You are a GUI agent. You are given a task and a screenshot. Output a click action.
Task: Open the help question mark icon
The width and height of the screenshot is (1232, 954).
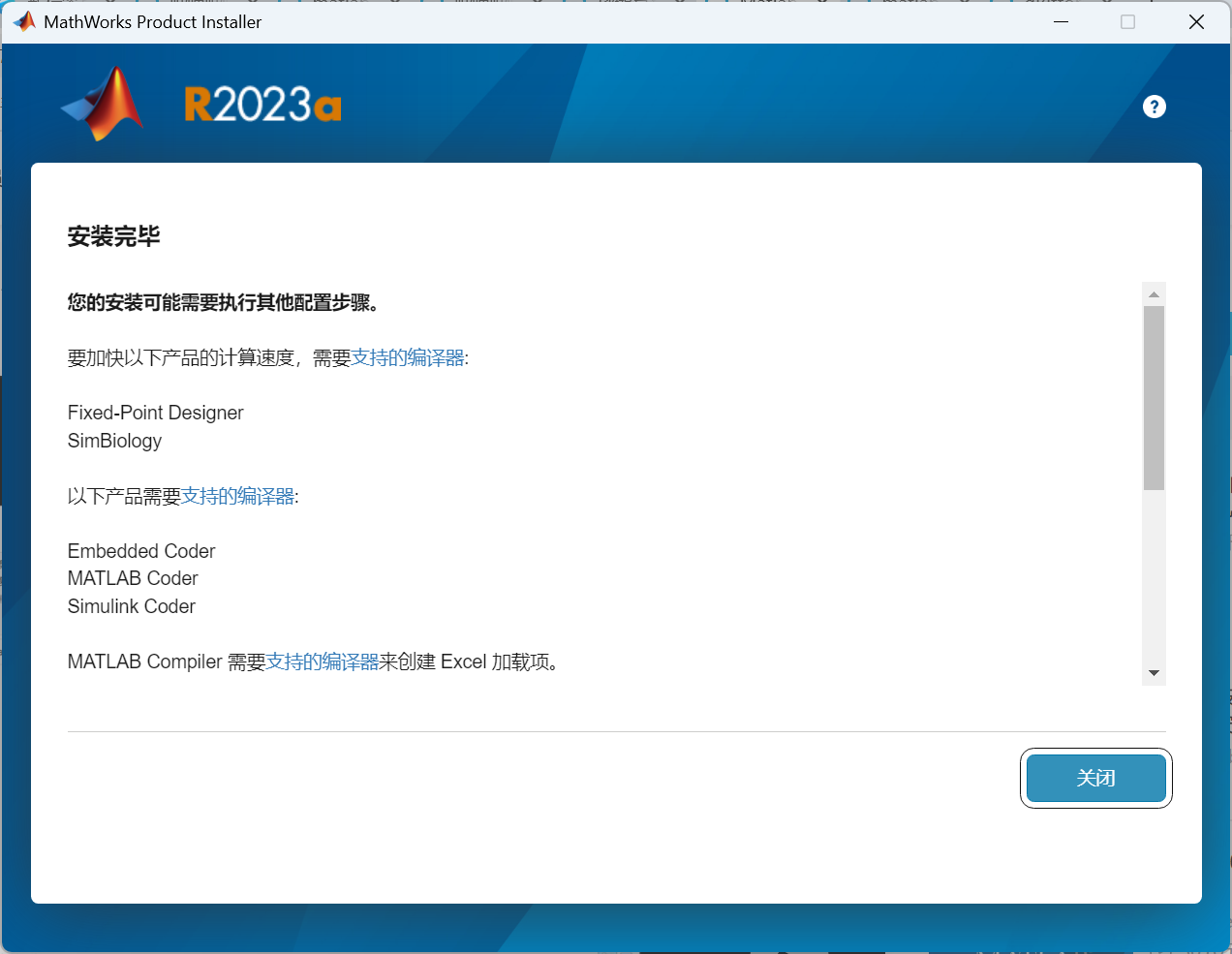pos(1154,107)
